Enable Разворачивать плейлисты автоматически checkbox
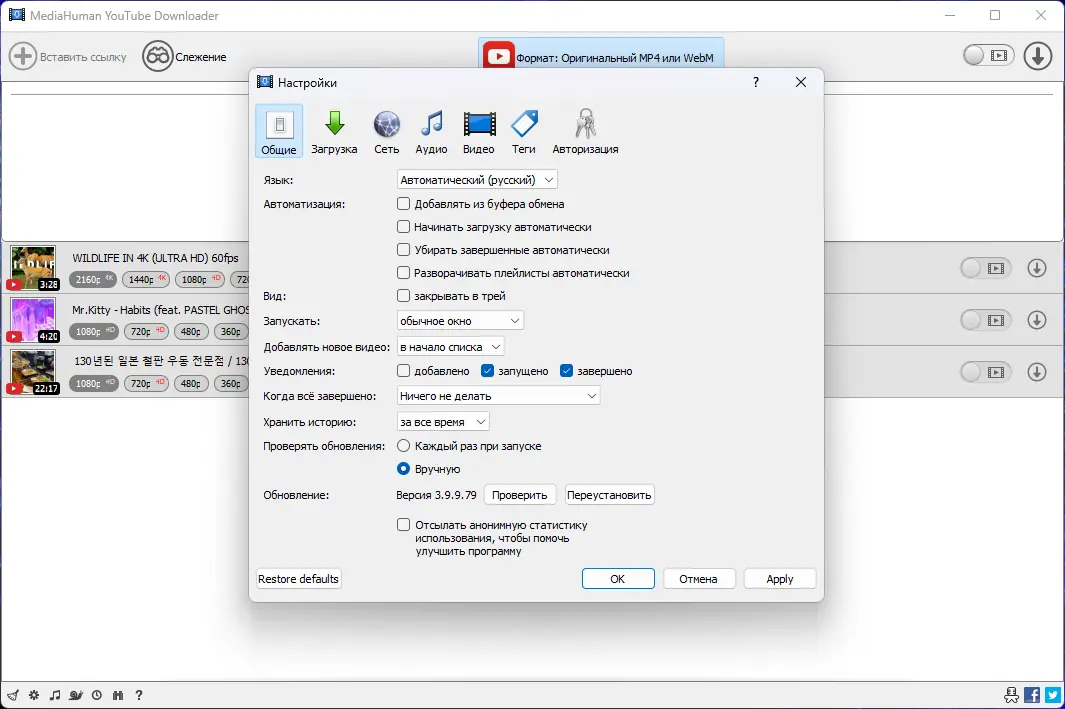The width and height of the screenshot is (1065, 709). (403, 273)
